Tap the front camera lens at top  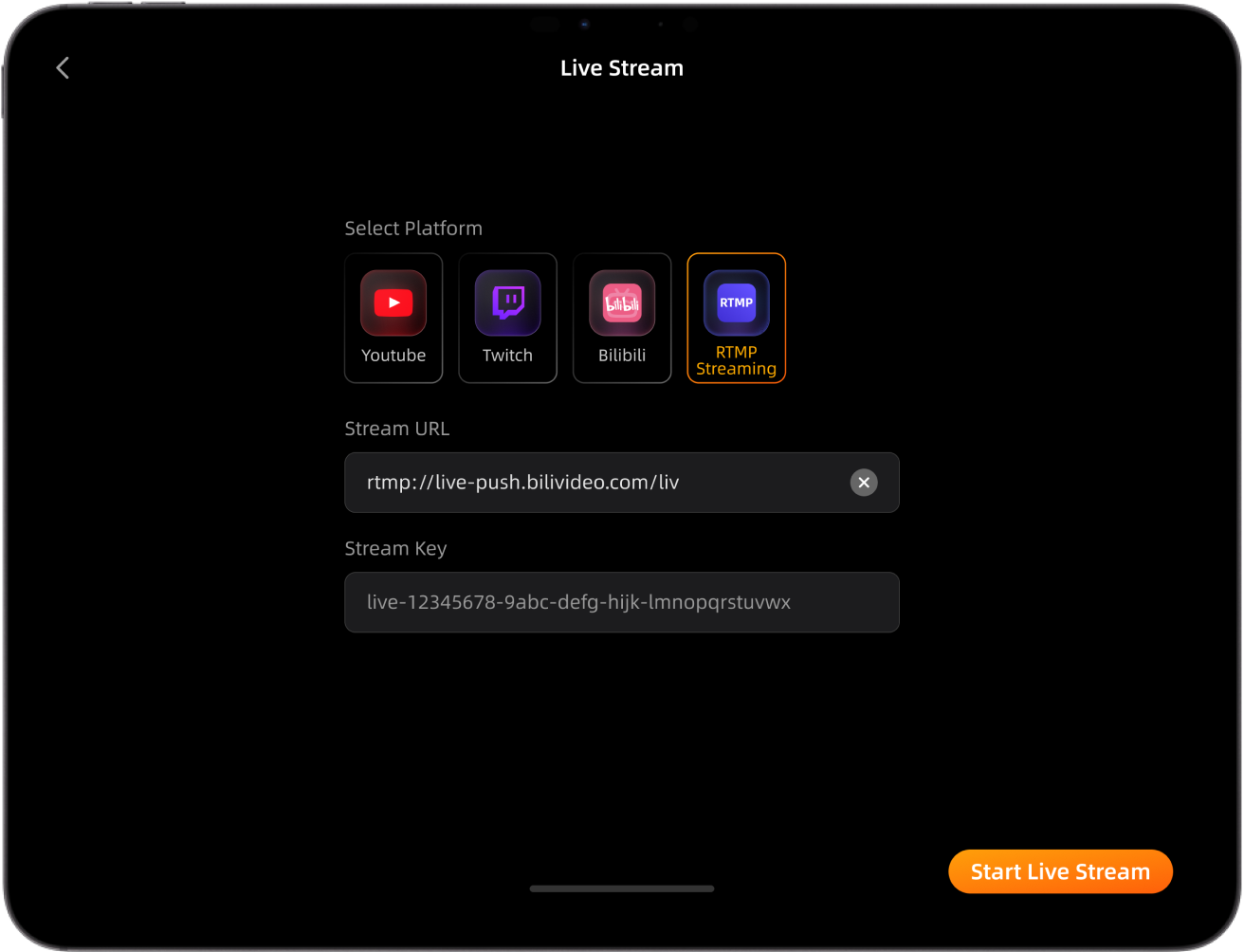tap(585, 25)
